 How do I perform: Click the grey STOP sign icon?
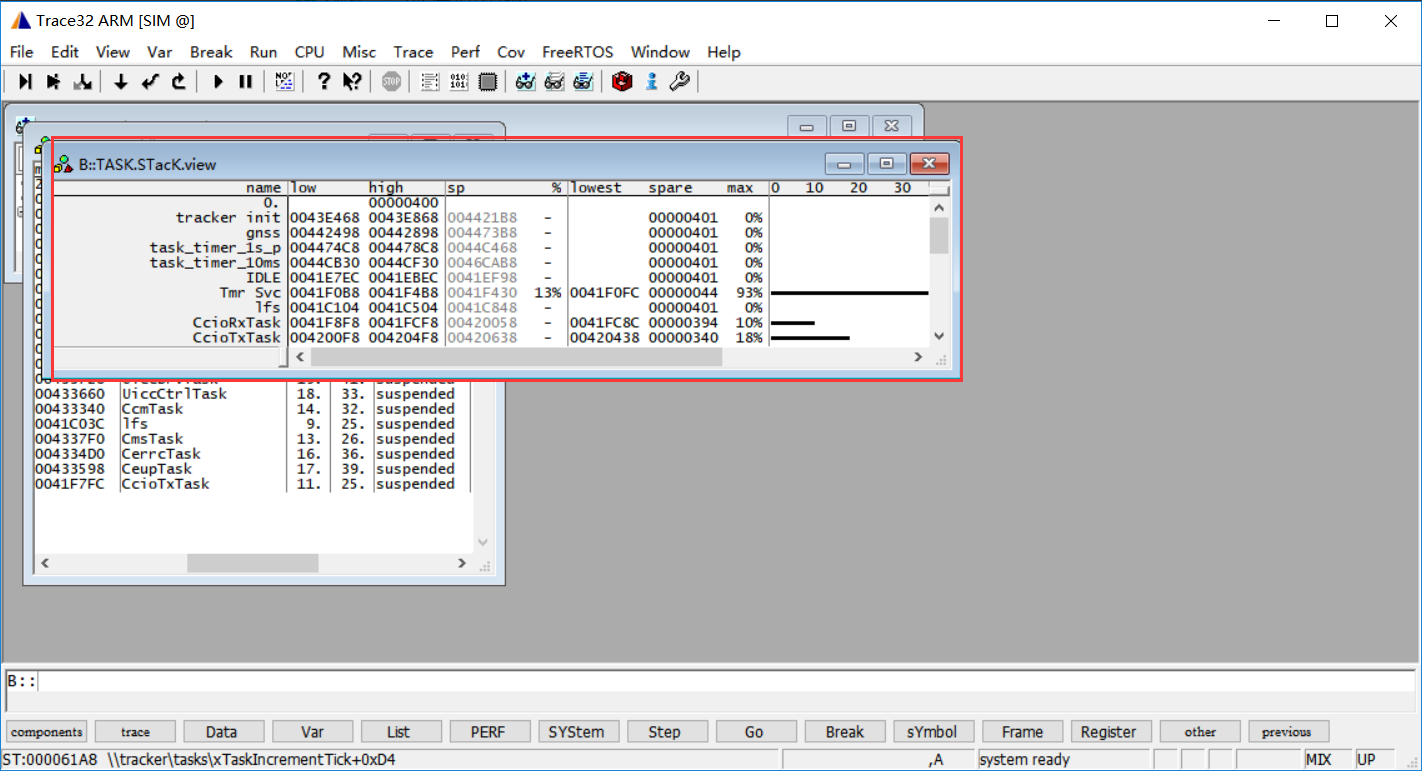point(391,82)
